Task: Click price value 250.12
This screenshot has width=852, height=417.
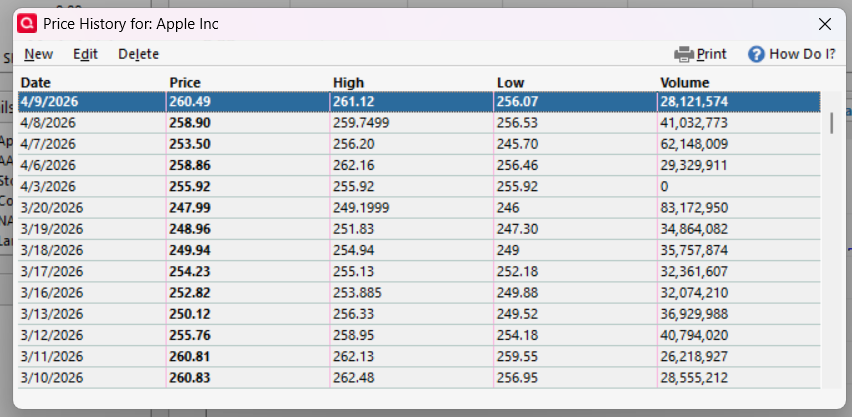Action: (x=190, y=314)
